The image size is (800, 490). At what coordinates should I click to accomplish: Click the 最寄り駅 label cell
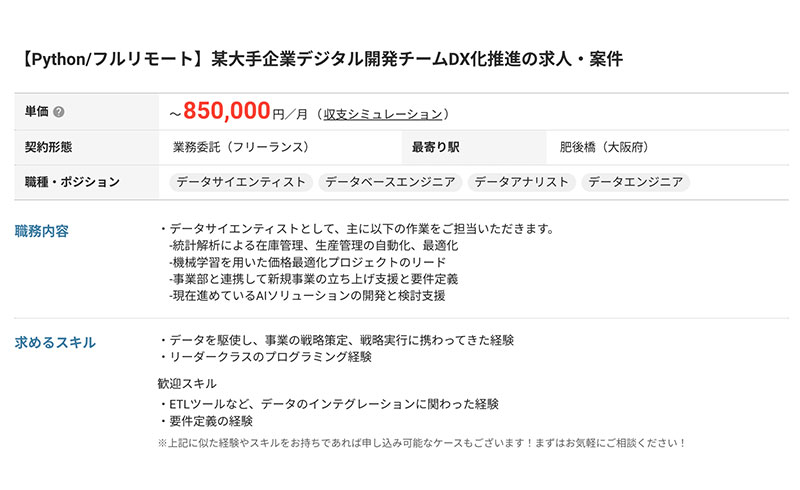pos(435,147)
